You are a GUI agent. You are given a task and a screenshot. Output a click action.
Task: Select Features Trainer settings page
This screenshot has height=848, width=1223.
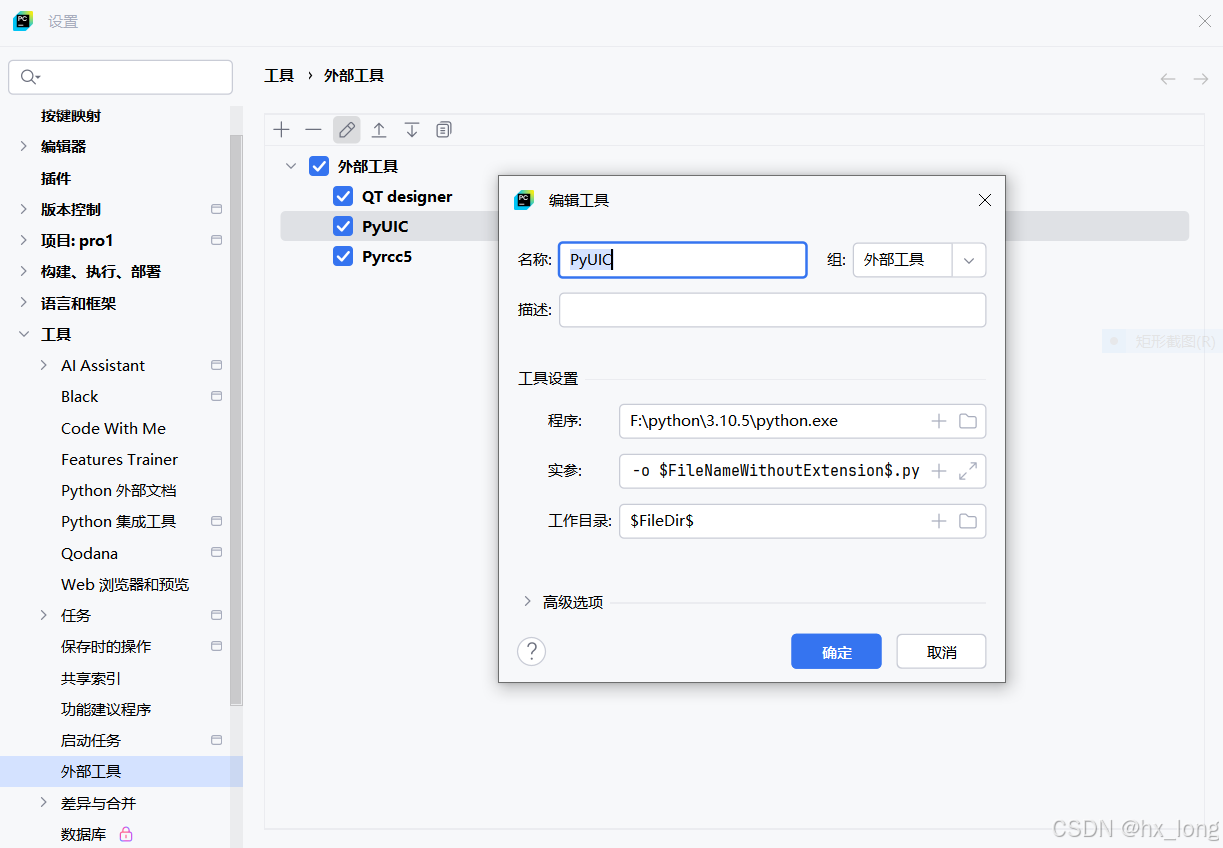point(119,459)
